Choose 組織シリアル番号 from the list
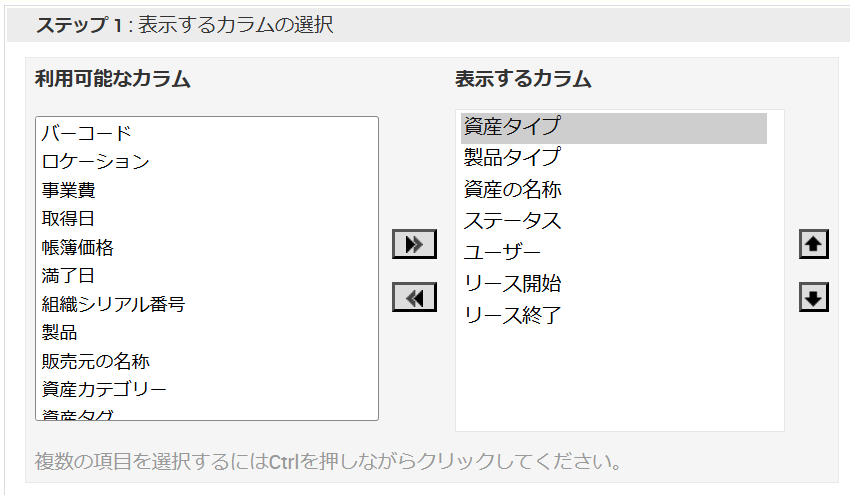This screenshot has width=850, height=495. tap(114, 304)
